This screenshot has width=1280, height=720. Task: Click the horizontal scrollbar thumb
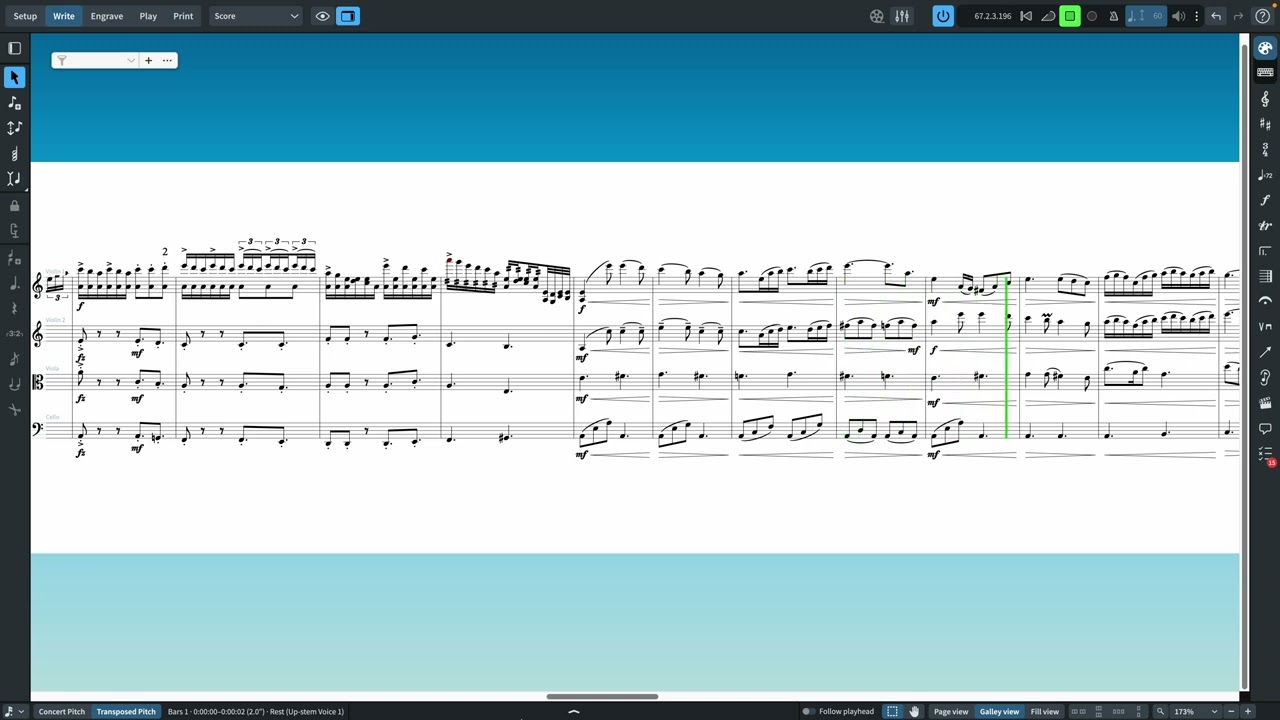pyautogui.click(x=602, y=696)
